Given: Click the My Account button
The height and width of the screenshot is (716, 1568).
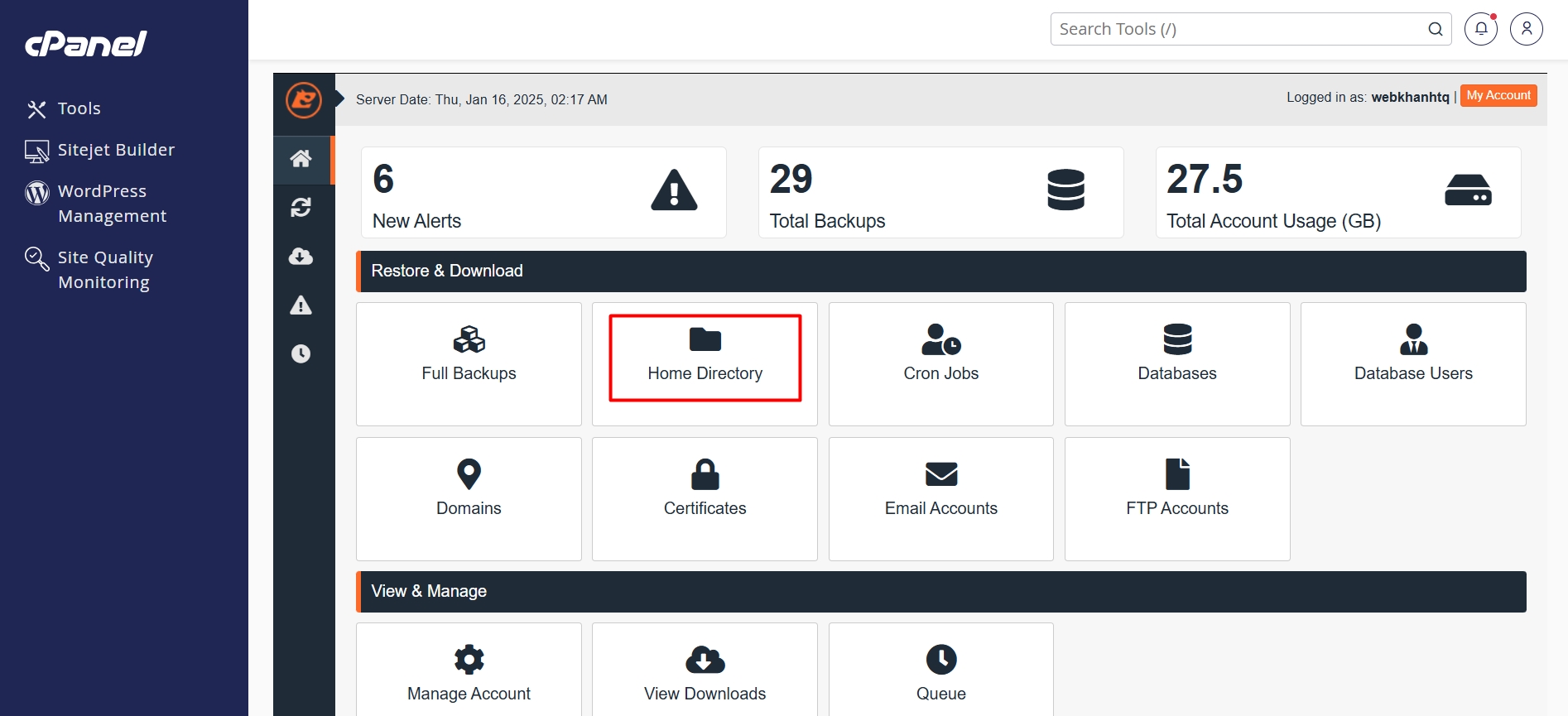Looking at the screenshot, I should [1498, 96].
